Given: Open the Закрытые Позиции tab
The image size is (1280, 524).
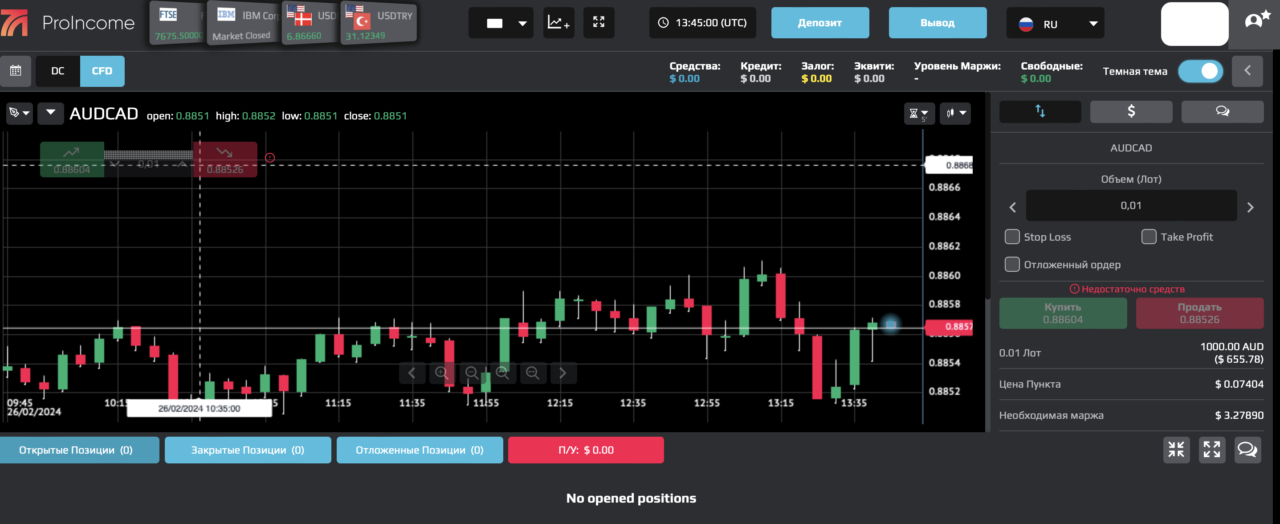Looking at the screenshot, I should pyautogui.click(x=247, y=450).
